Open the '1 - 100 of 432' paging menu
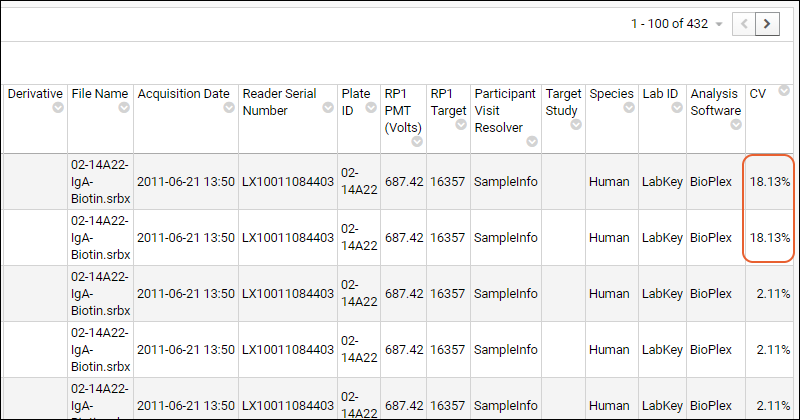Image resolution: width=800 pixels, height=420 pixels. pyautogui.click(x=676, y=24)
